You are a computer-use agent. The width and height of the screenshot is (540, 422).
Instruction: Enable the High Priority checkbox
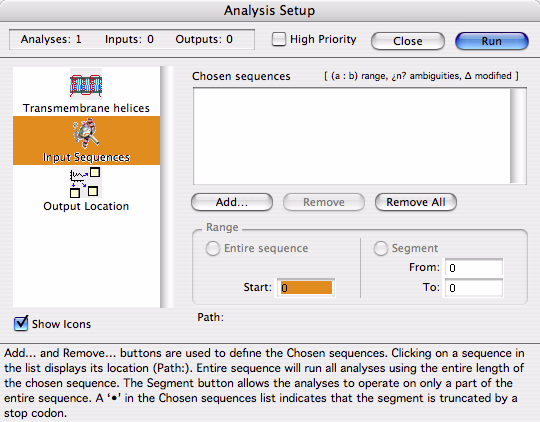279,39
